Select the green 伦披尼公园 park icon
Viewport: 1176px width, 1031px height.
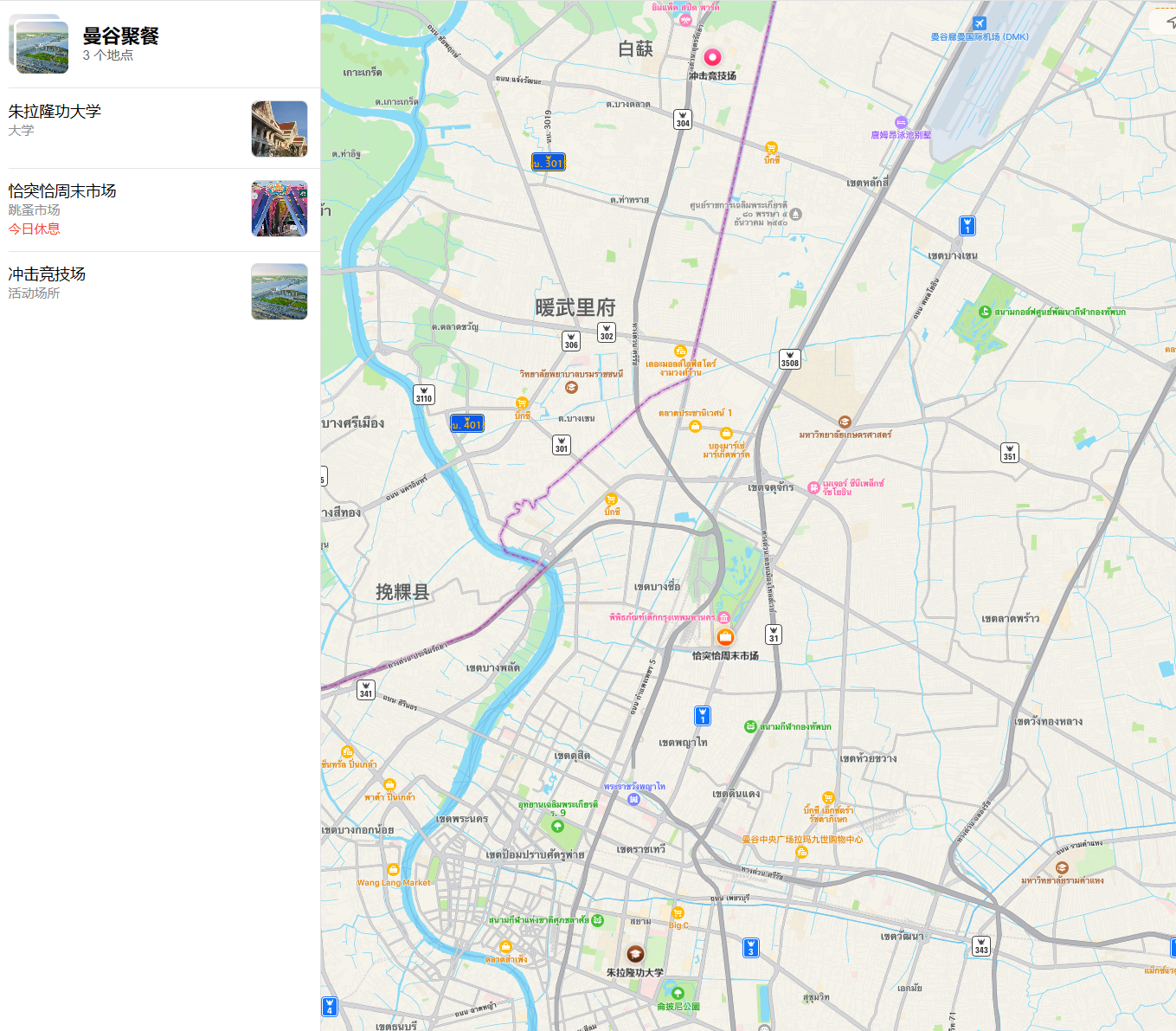tap(678, 993)
